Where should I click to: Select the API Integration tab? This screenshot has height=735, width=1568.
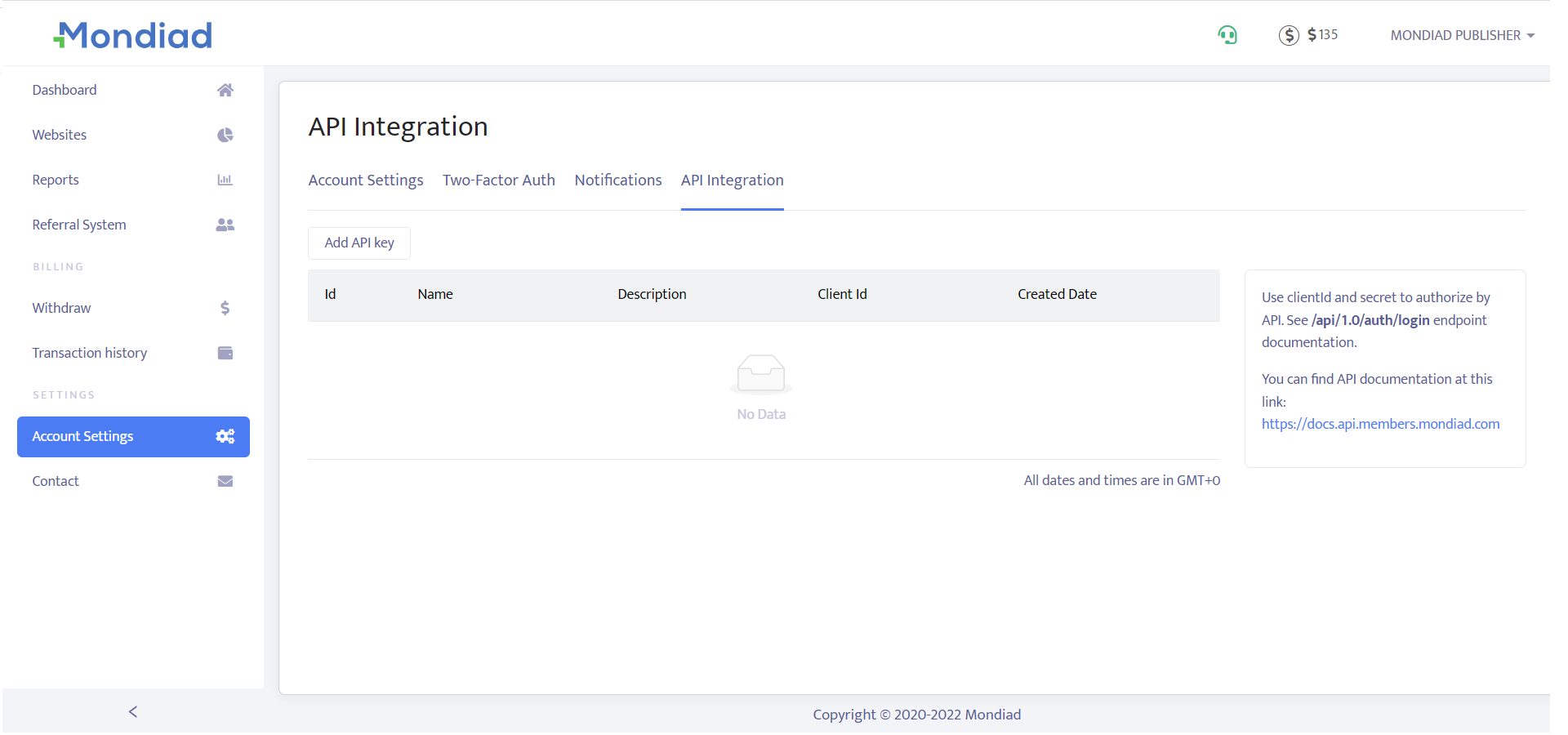pos(732,180)
